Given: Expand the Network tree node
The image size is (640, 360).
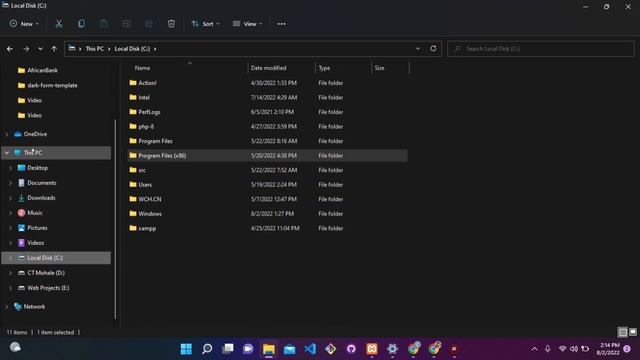Looking at the screenshot, I should click(7, 307).
